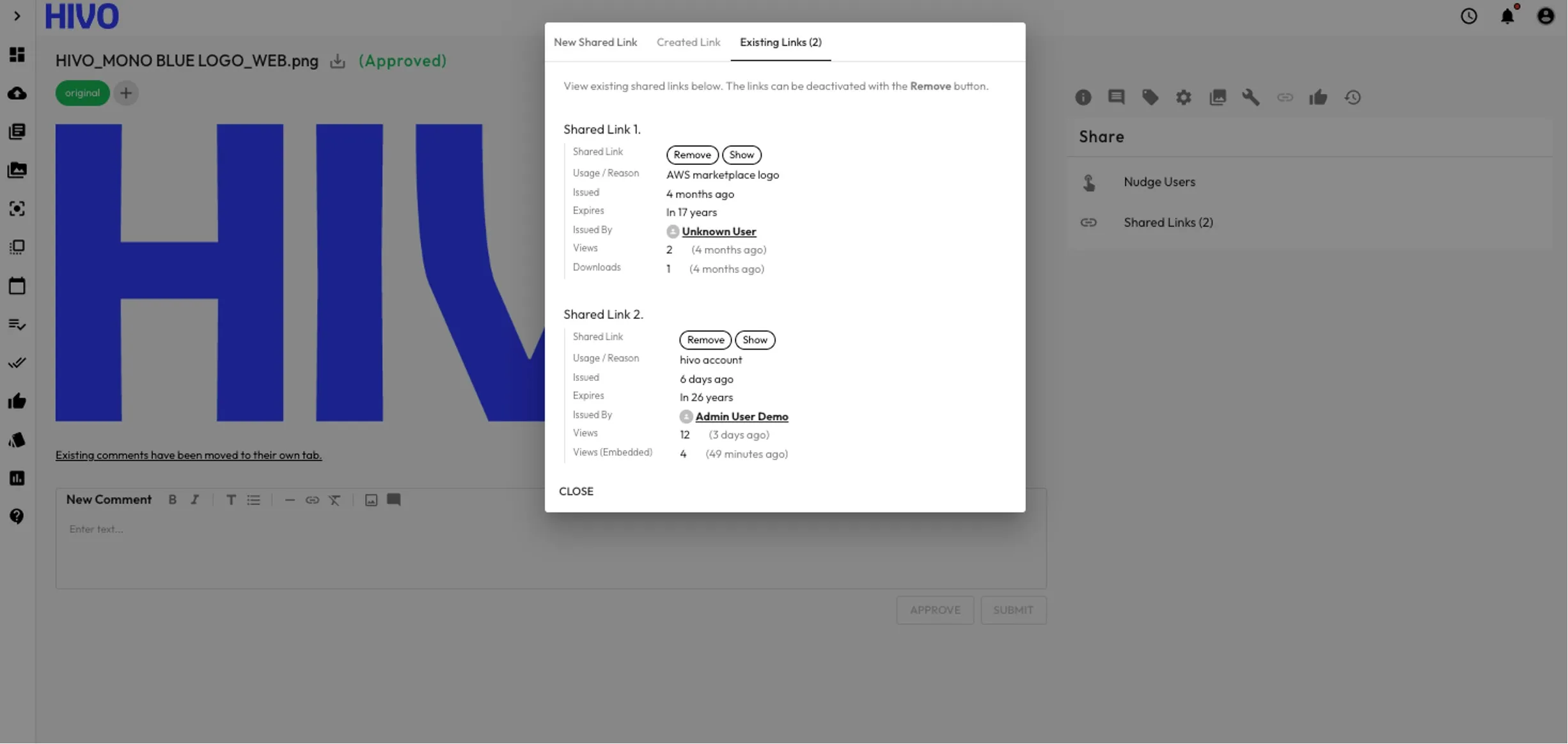Open the face recognition scan icon in sidebar
This screenshot has height=744, width=1568.
pos(17,208)
